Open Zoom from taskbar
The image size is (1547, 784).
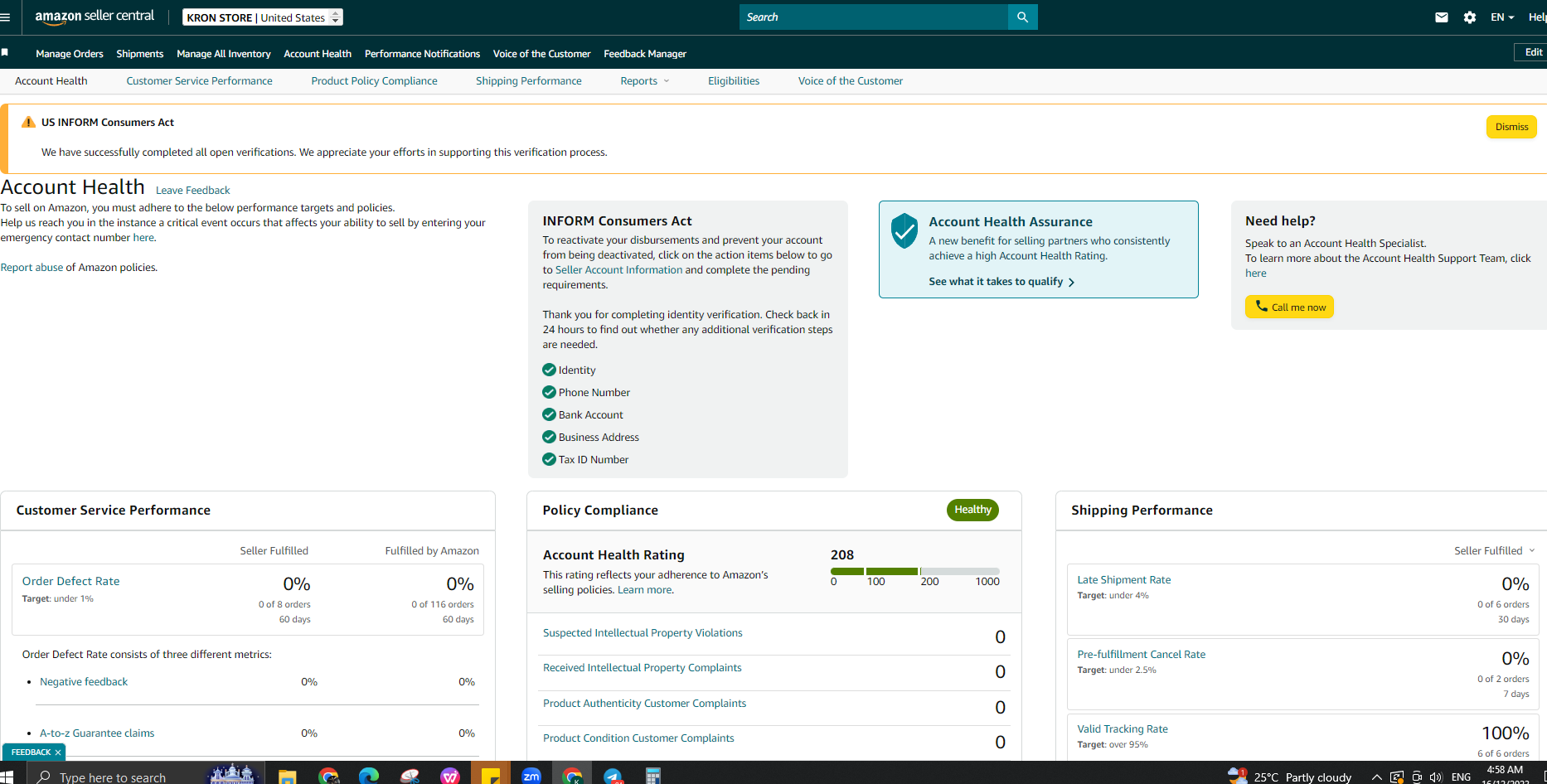coord(531,777)
